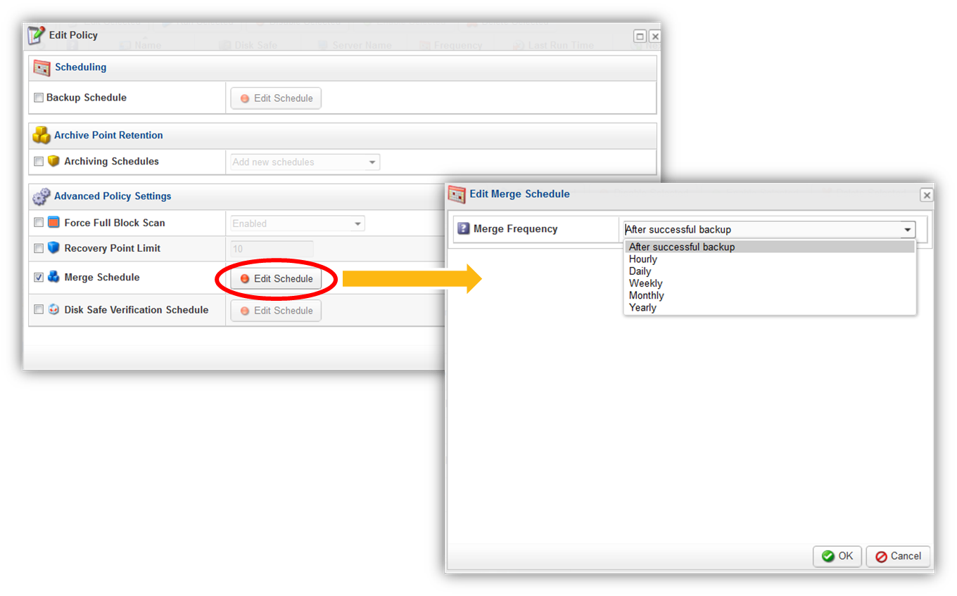The image size is (957, 596).
Task: Check the Force Full Block Scan checkbox
Action: (38, 223)
